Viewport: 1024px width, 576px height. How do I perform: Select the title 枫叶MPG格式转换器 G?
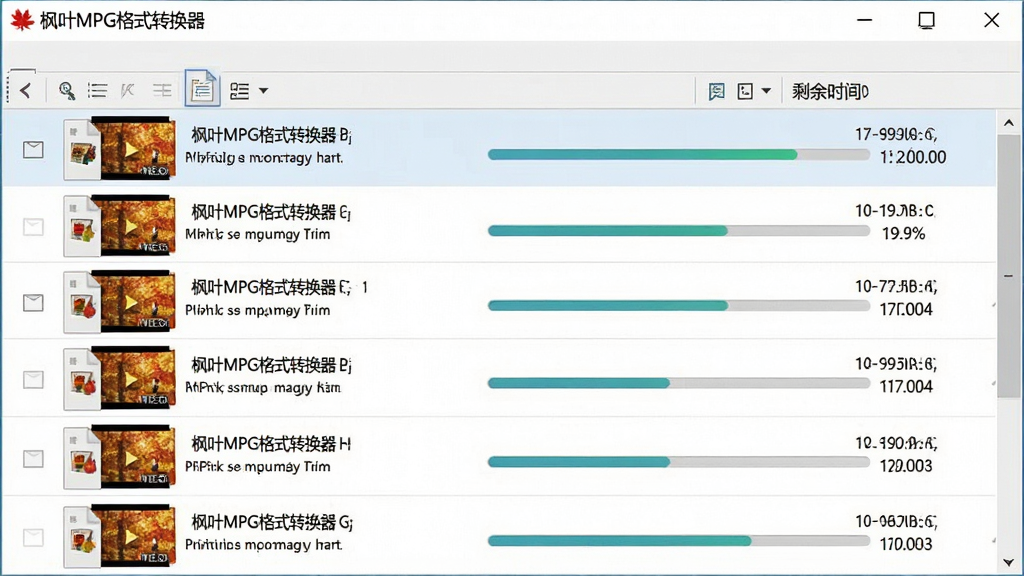pos(272,522)
